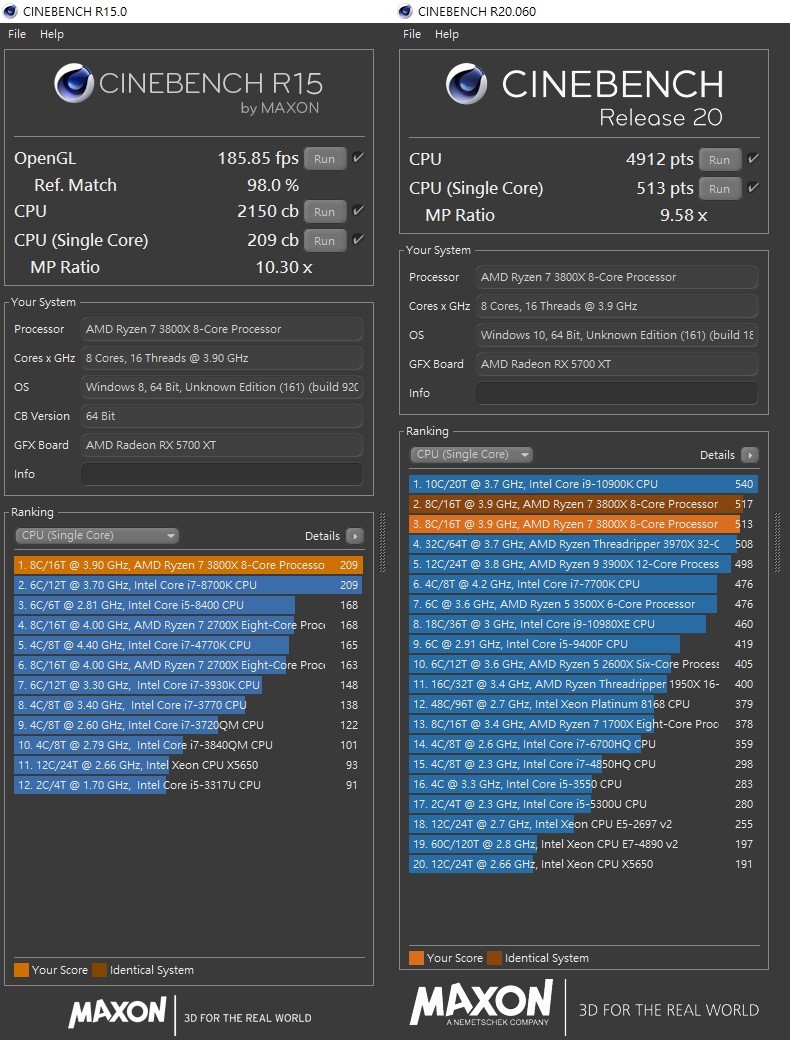The image size is (790, 1040).
Task: Run the CPU benchmark in R15
Action: click(324, 212)
